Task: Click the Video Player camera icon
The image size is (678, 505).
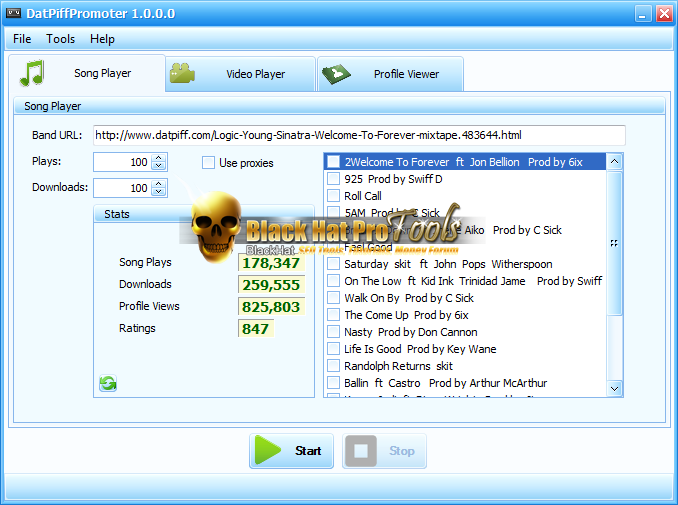Action: [182, 73]
